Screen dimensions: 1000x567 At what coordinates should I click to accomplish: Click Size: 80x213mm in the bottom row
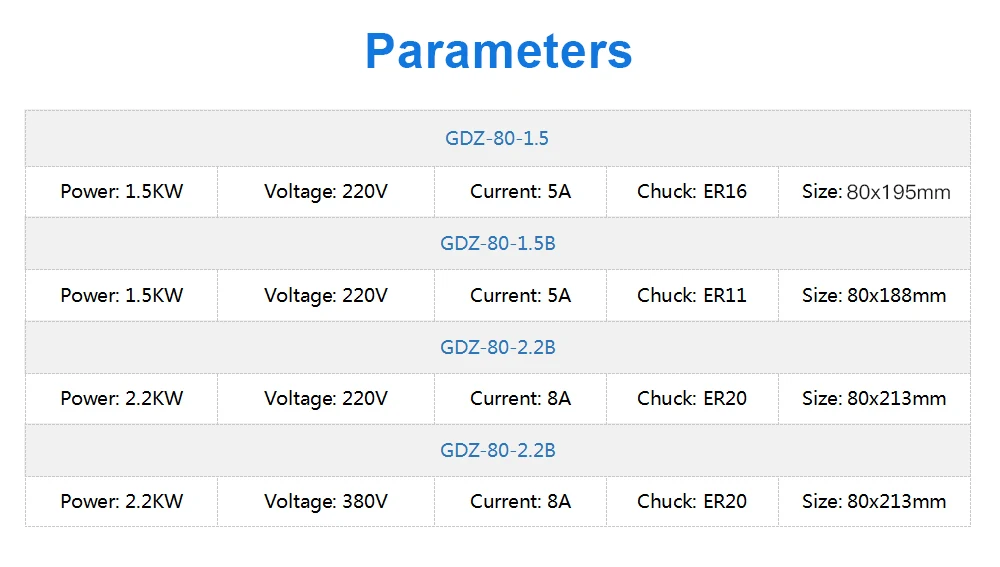[874, 501]
